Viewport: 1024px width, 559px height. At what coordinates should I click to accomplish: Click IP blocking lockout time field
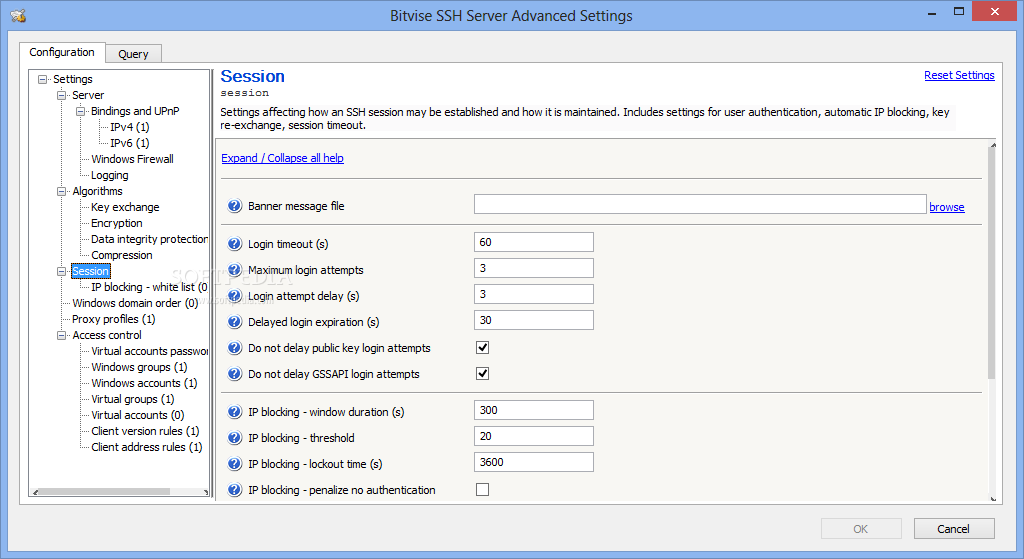pyautogui.click(x=534, y=462)
